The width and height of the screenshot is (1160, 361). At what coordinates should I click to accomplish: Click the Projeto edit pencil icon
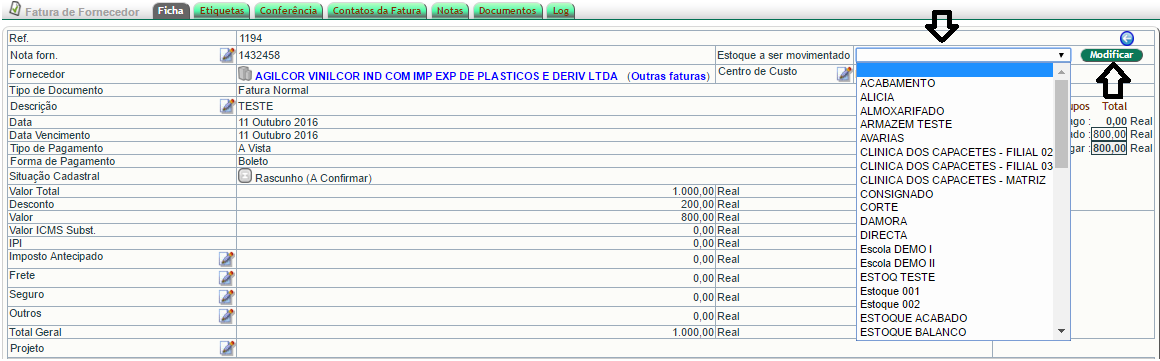coord(227,348)
